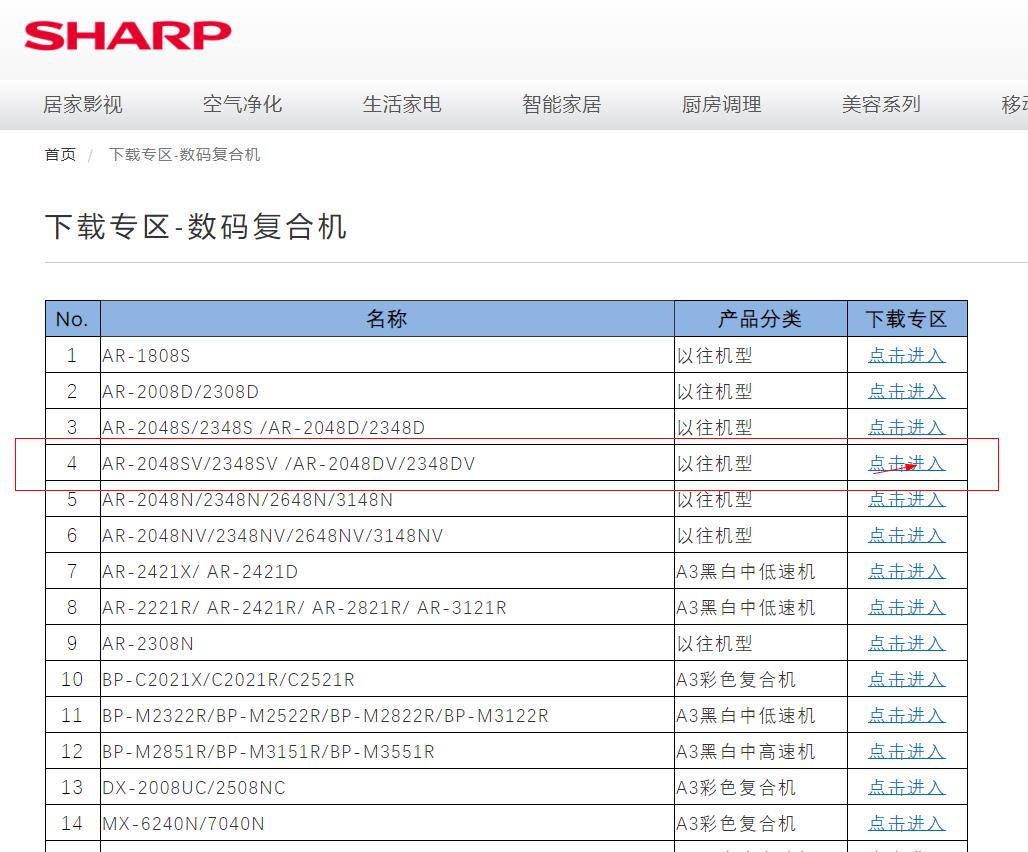Open the 居家影视 navigation menu
Viewport: 1028px width, 852px height.
[82, 104]
